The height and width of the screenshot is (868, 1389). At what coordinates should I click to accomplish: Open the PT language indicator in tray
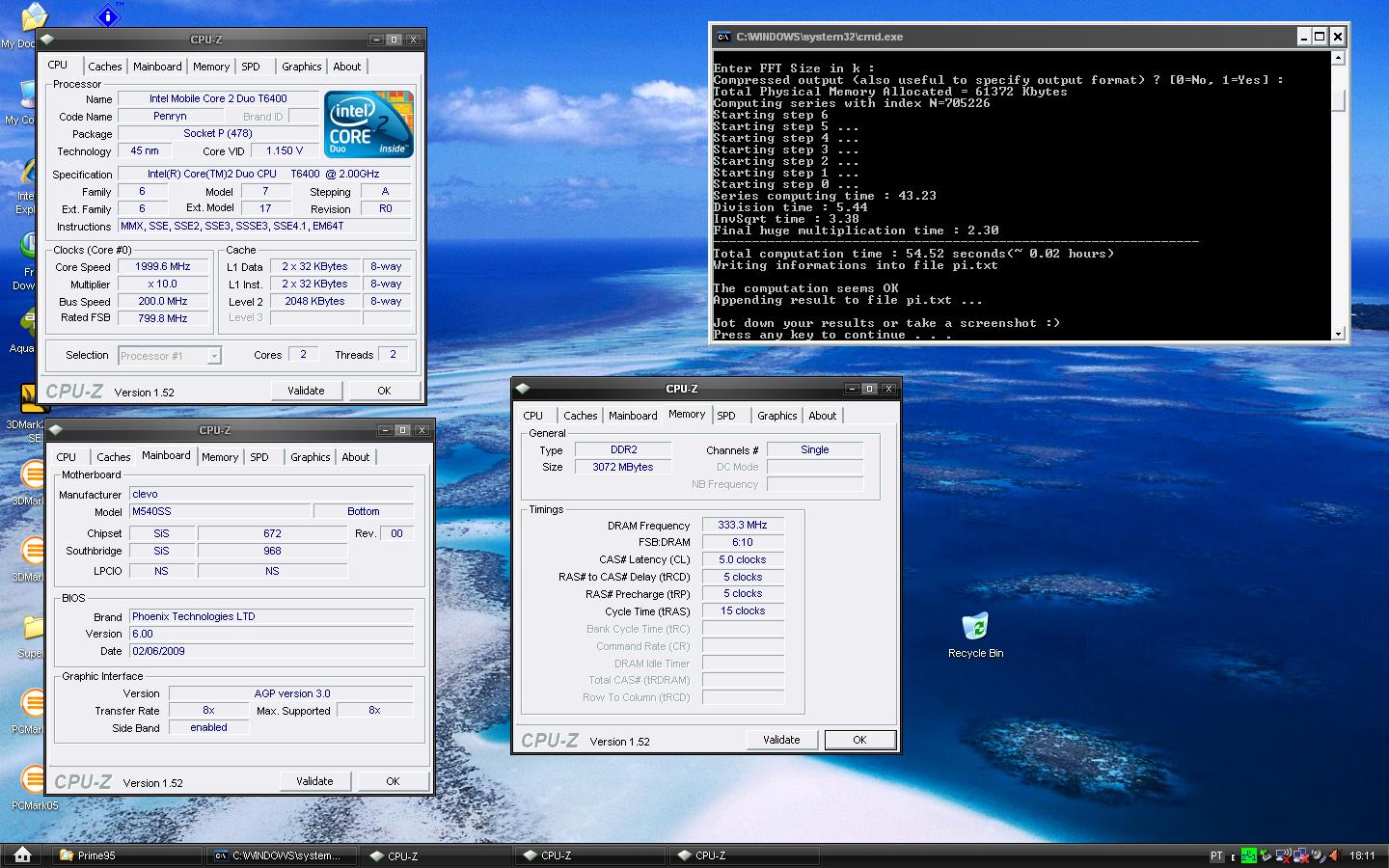point(1216,855)
